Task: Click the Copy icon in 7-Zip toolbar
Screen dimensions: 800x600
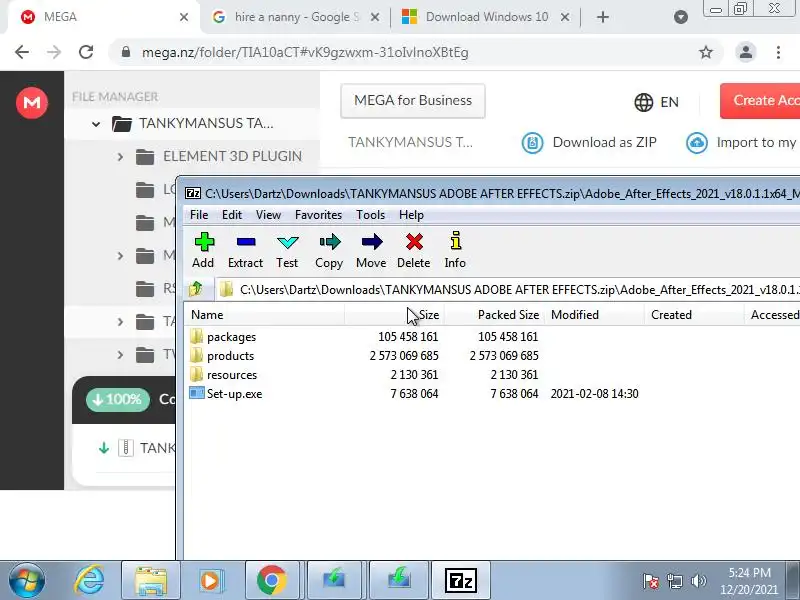Action: tap(329, 241)
